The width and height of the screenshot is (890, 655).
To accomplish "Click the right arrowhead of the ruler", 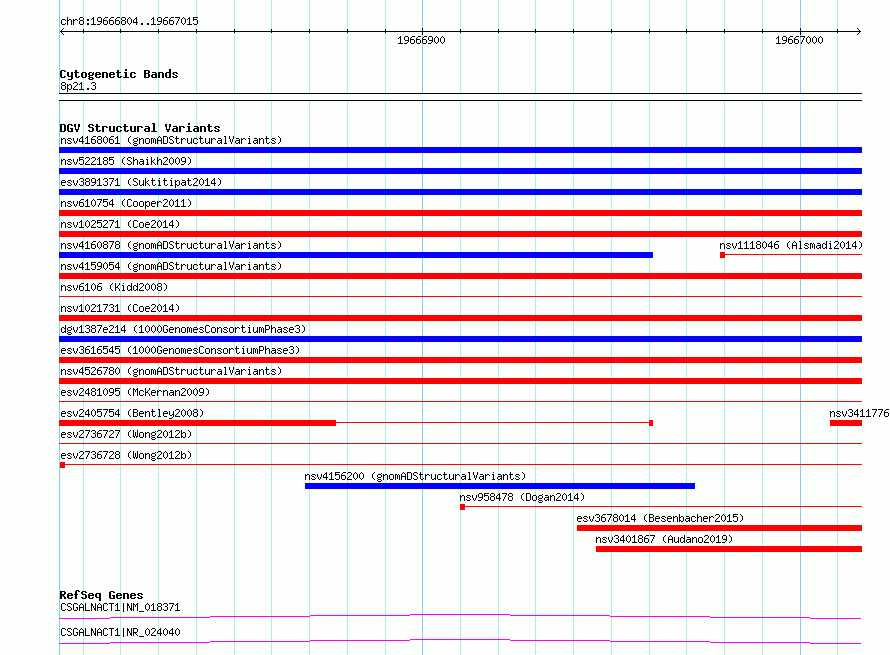I will (859, 31).
